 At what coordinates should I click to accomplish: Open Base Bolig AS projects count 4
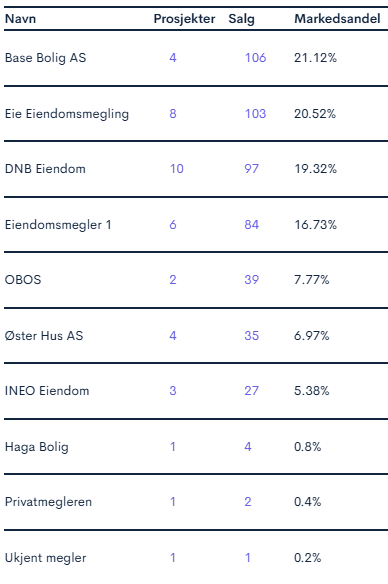click(x=173, y=58)
